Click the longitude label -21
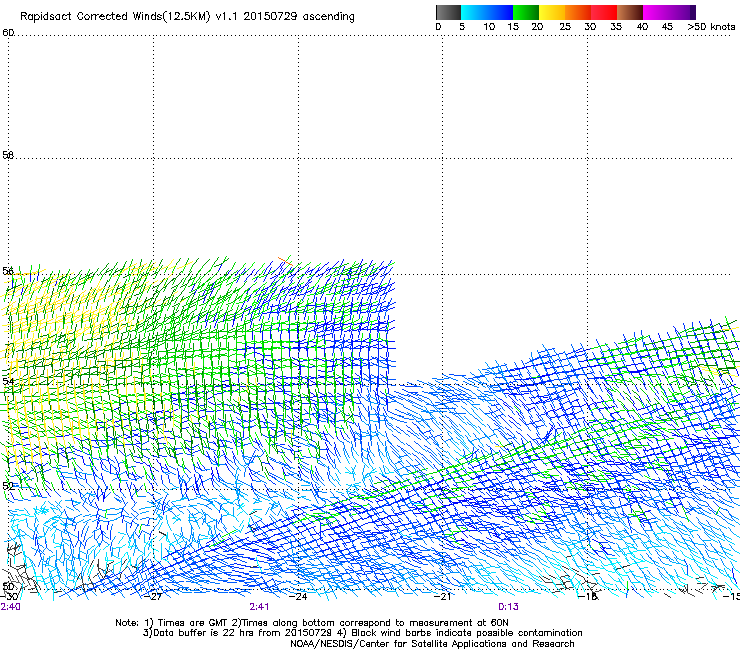 point(443,596)
